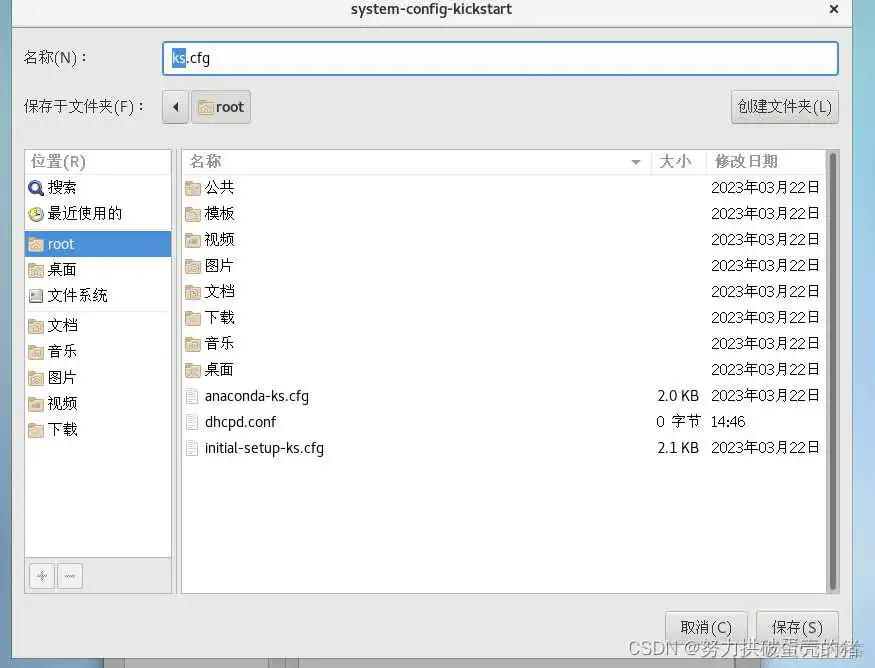Select the 搜索 search entry in sidebar
The width and height of the screenshot is (875, 668).
click(60, 189)
